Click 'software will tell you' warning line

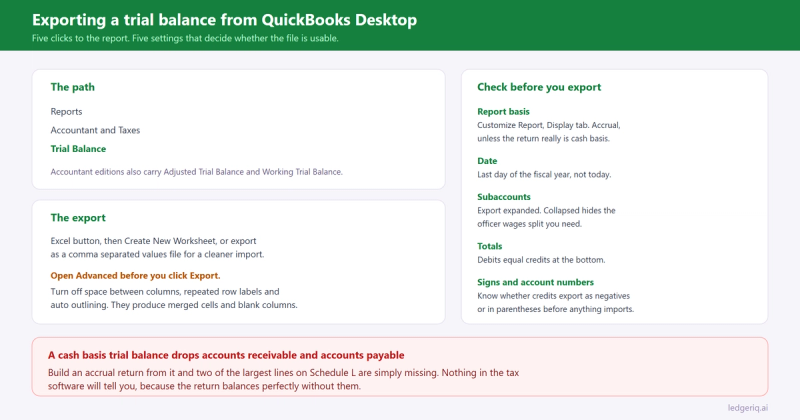pyautogui.click(x=204, y=386)
